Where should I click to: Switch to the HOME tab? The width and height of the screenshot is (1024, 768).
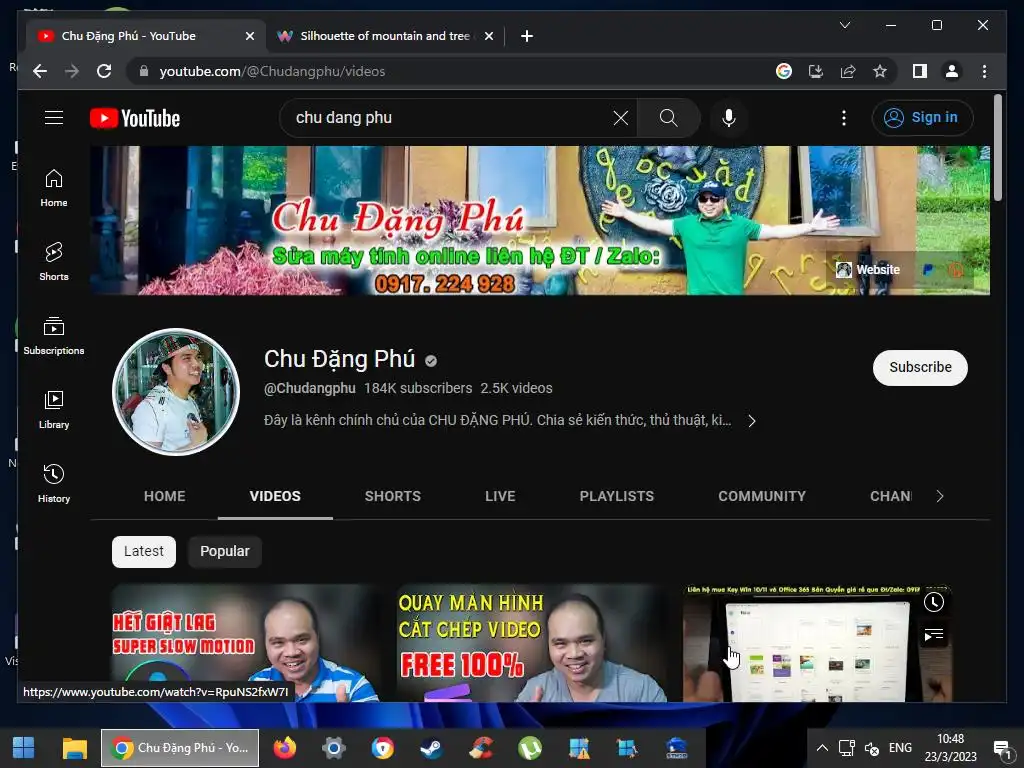tap(165, 496)
